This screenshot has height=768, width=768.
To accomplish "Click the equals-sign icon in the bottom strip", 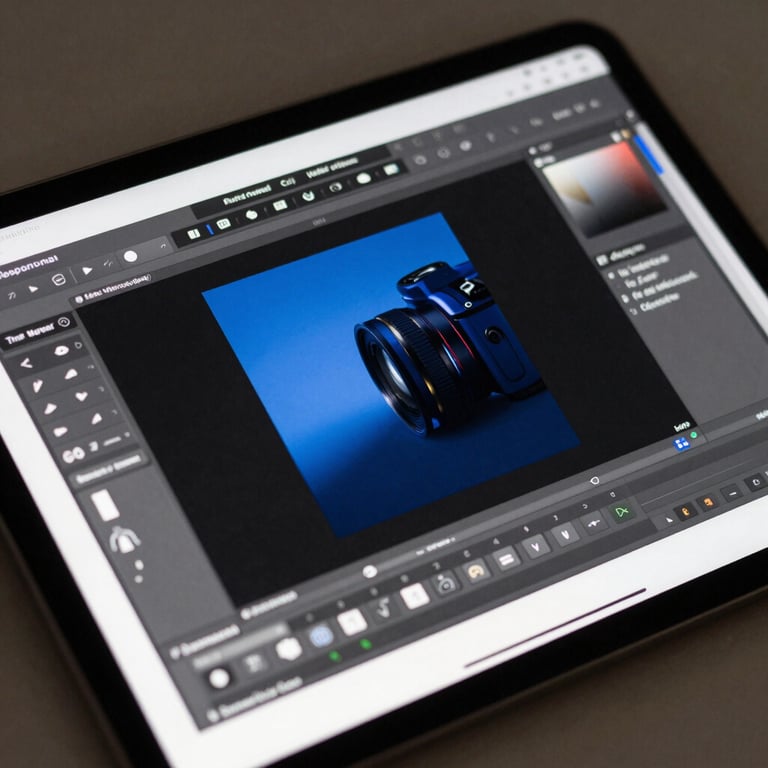I will (x=506, y=558).
